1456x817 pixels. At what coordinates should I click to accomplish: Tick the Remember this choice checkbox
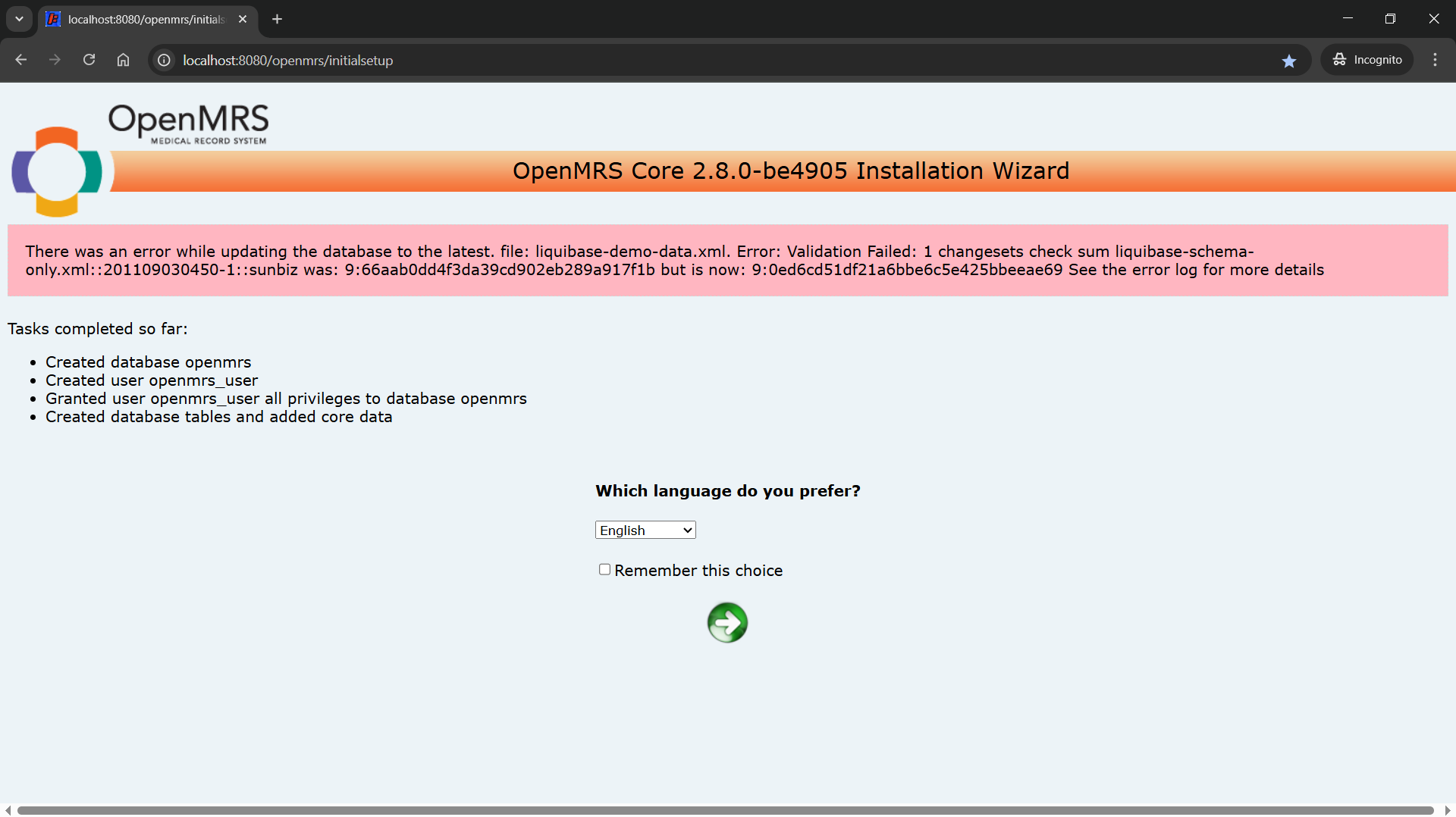point(604,569)
